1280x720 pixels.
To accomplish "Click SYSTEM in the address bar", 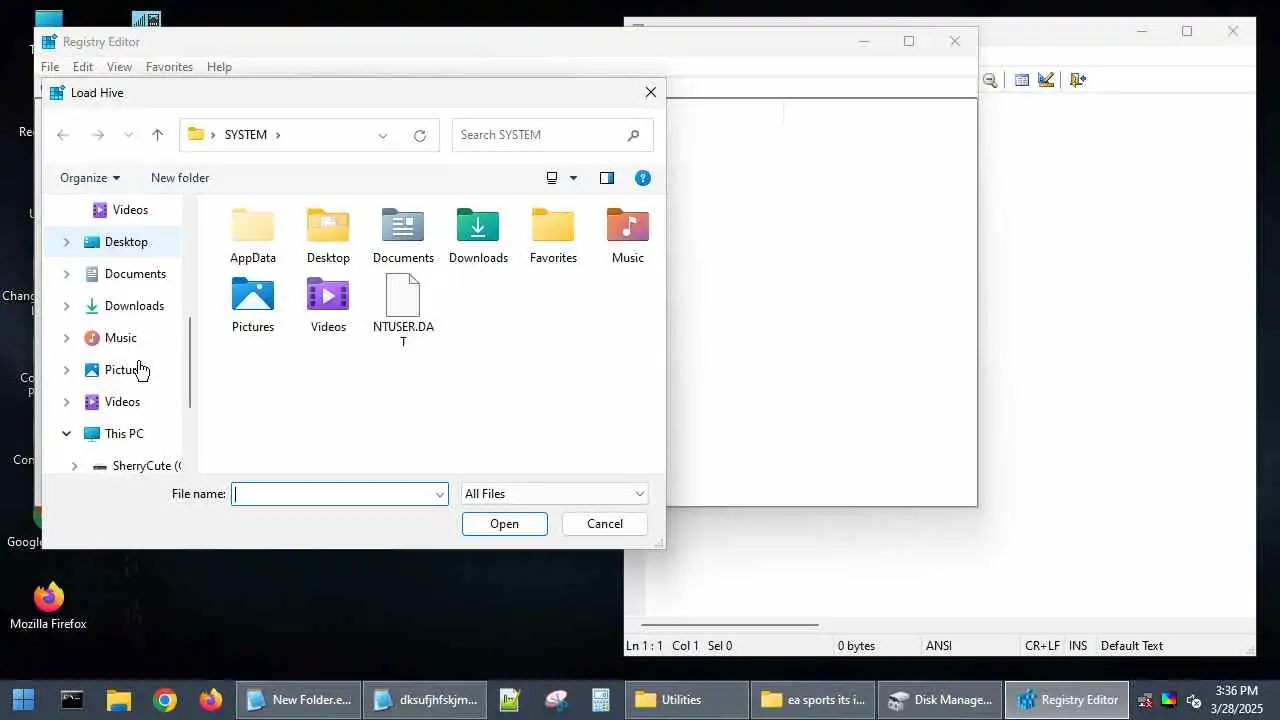I will click(245, 135).
